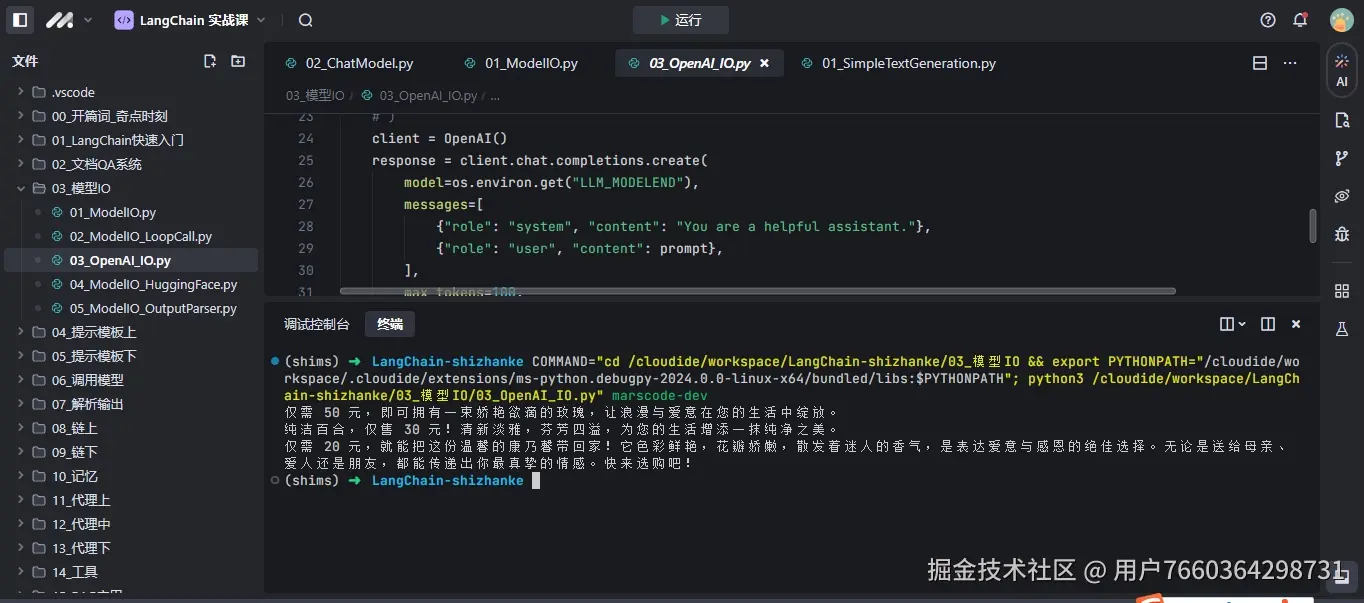Open the file search icon in right sidebar
The height and width of the screenshot is (603, 1364).
[x=1341, y=119]
